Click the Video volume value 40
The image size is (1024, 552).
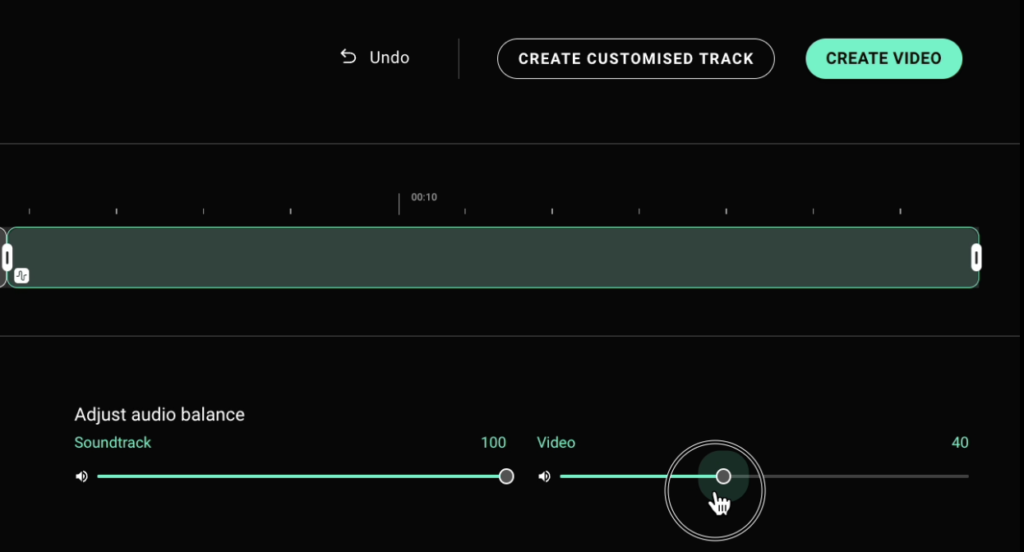tap(960, 443)
